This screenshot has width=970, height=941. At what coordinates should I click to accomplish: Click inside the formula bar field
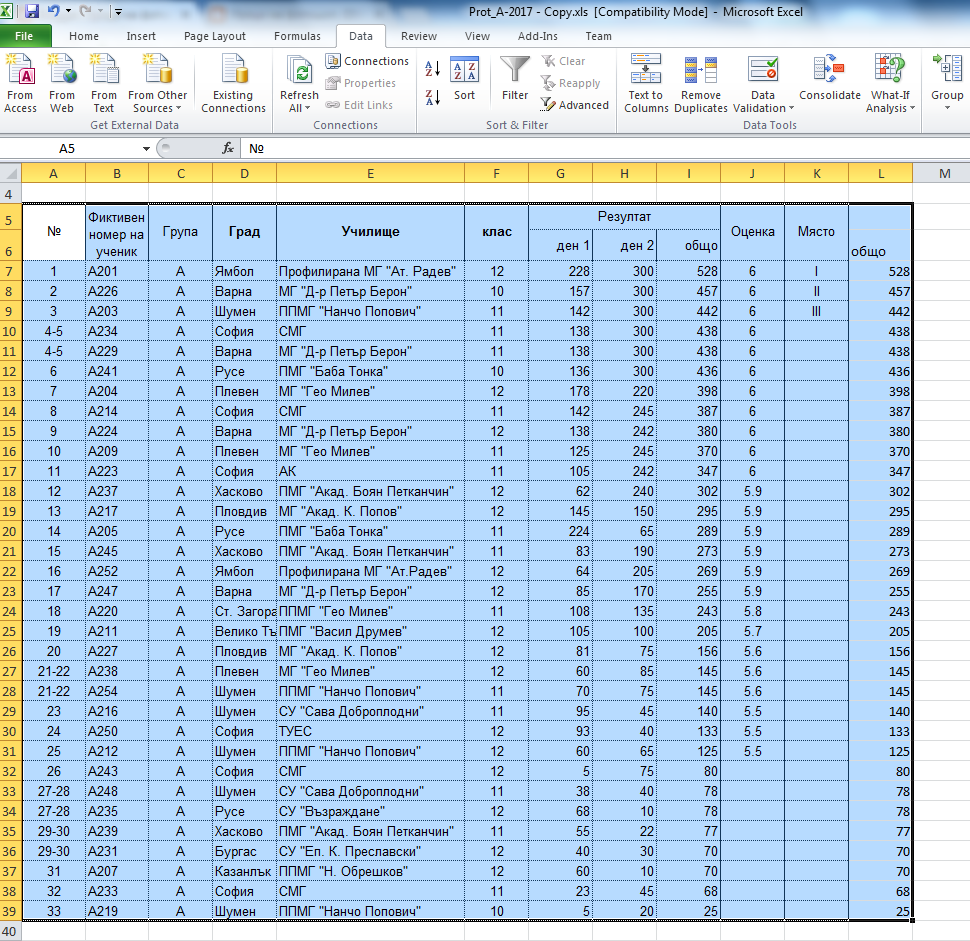click(600, 148)
